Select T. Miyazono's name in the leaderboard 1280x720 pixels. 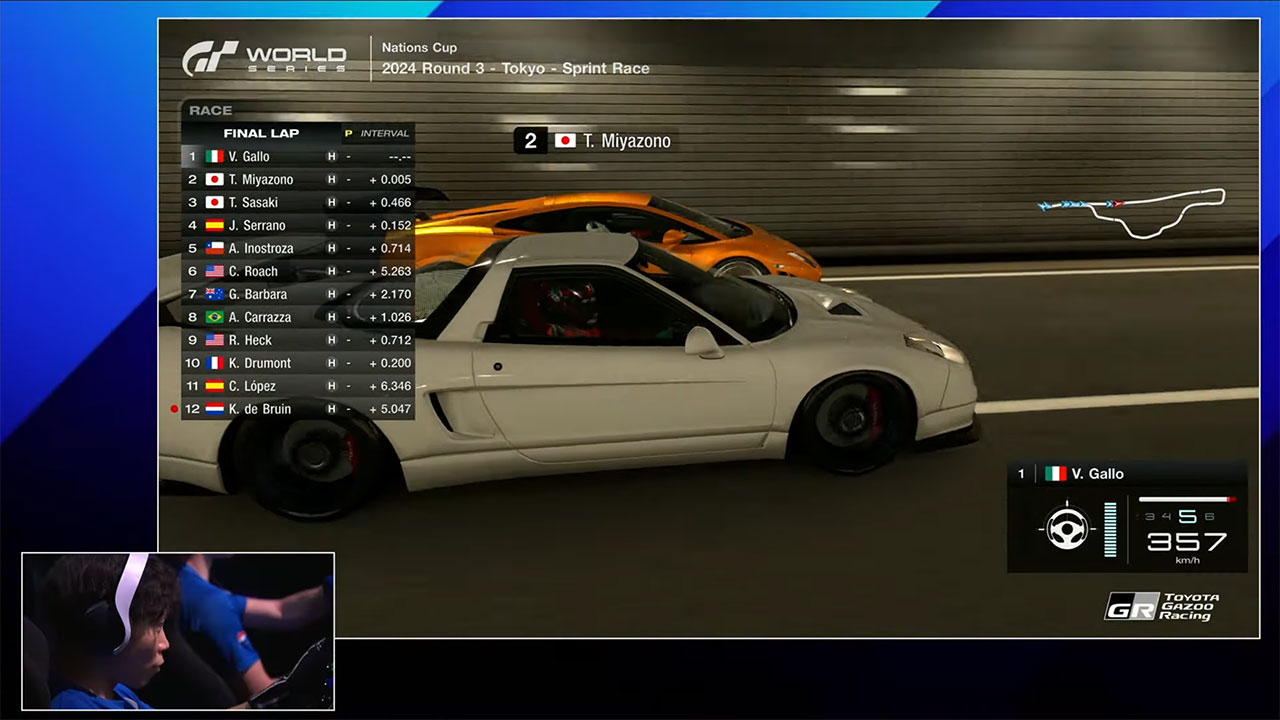pos(261,180)
